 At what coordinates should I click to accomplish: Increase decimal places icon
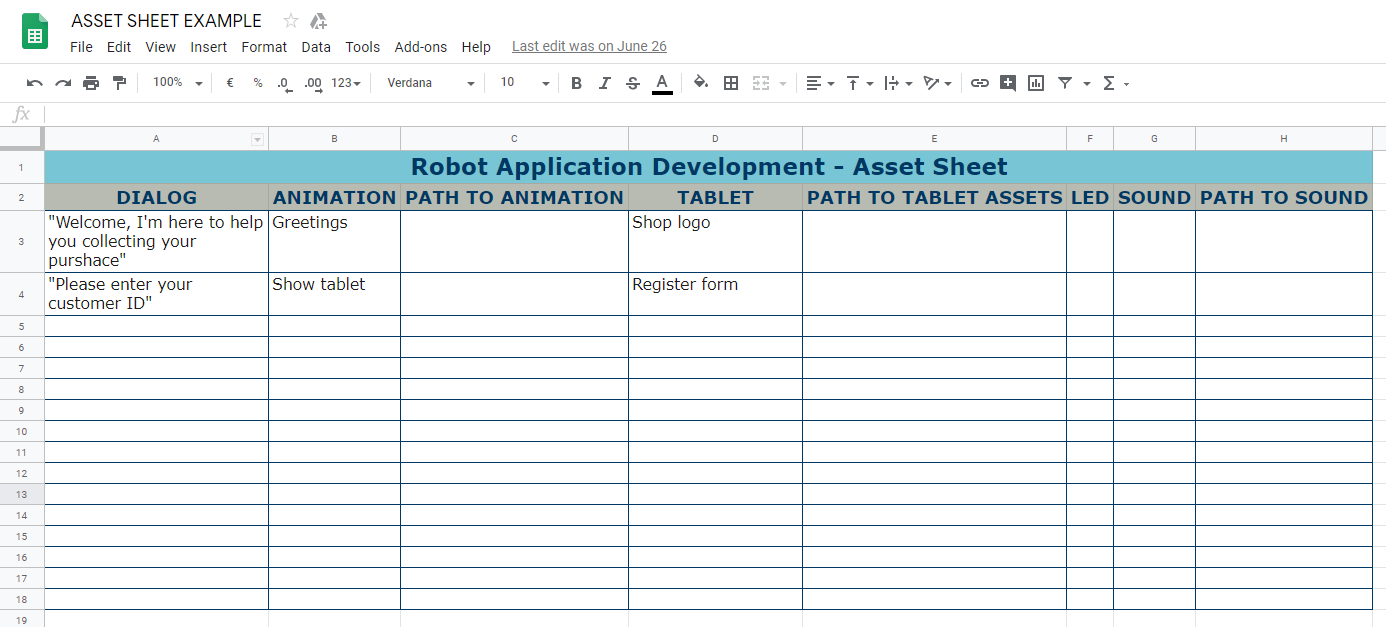click(313, 83)
